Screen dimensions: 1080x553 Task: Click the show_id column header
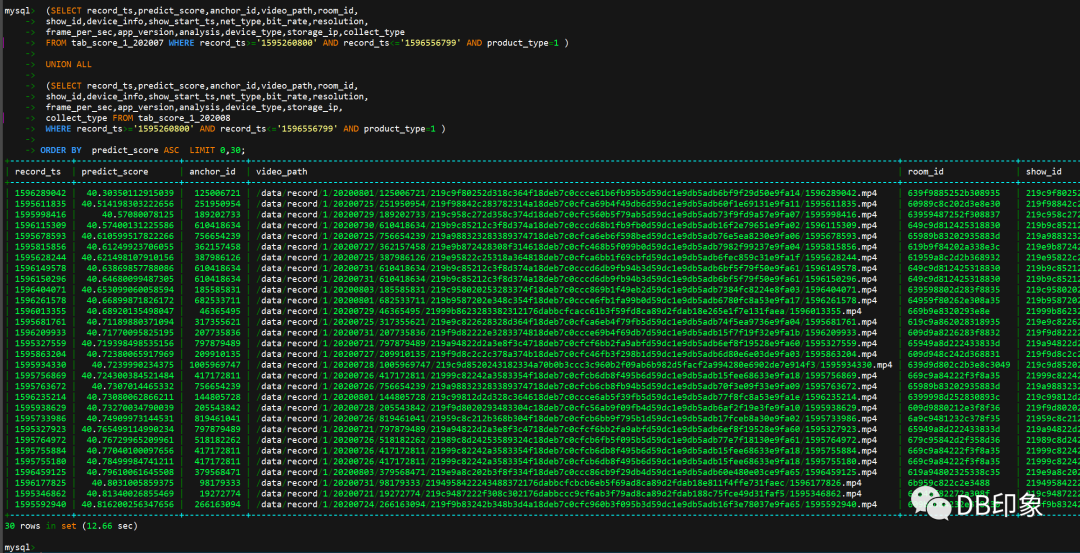pyautogui.click(x=1043, y=172)
